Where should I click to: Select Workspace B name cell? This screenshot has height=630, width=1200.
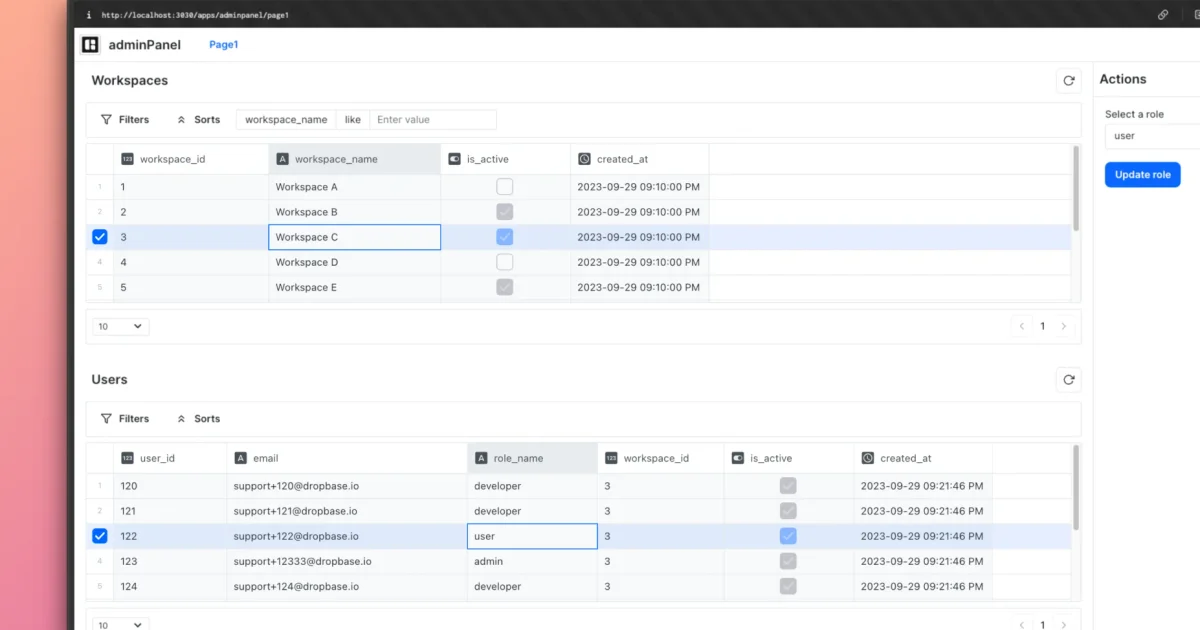coord(354,212)
